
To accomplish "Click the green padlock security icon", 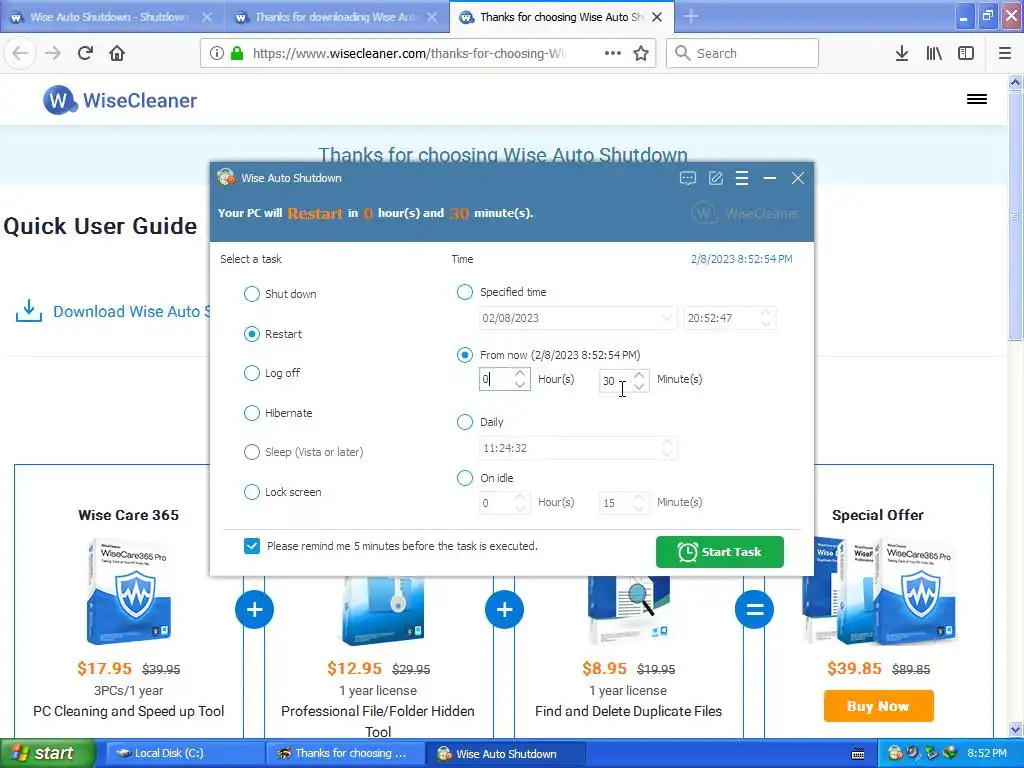I will click(238, 54).
